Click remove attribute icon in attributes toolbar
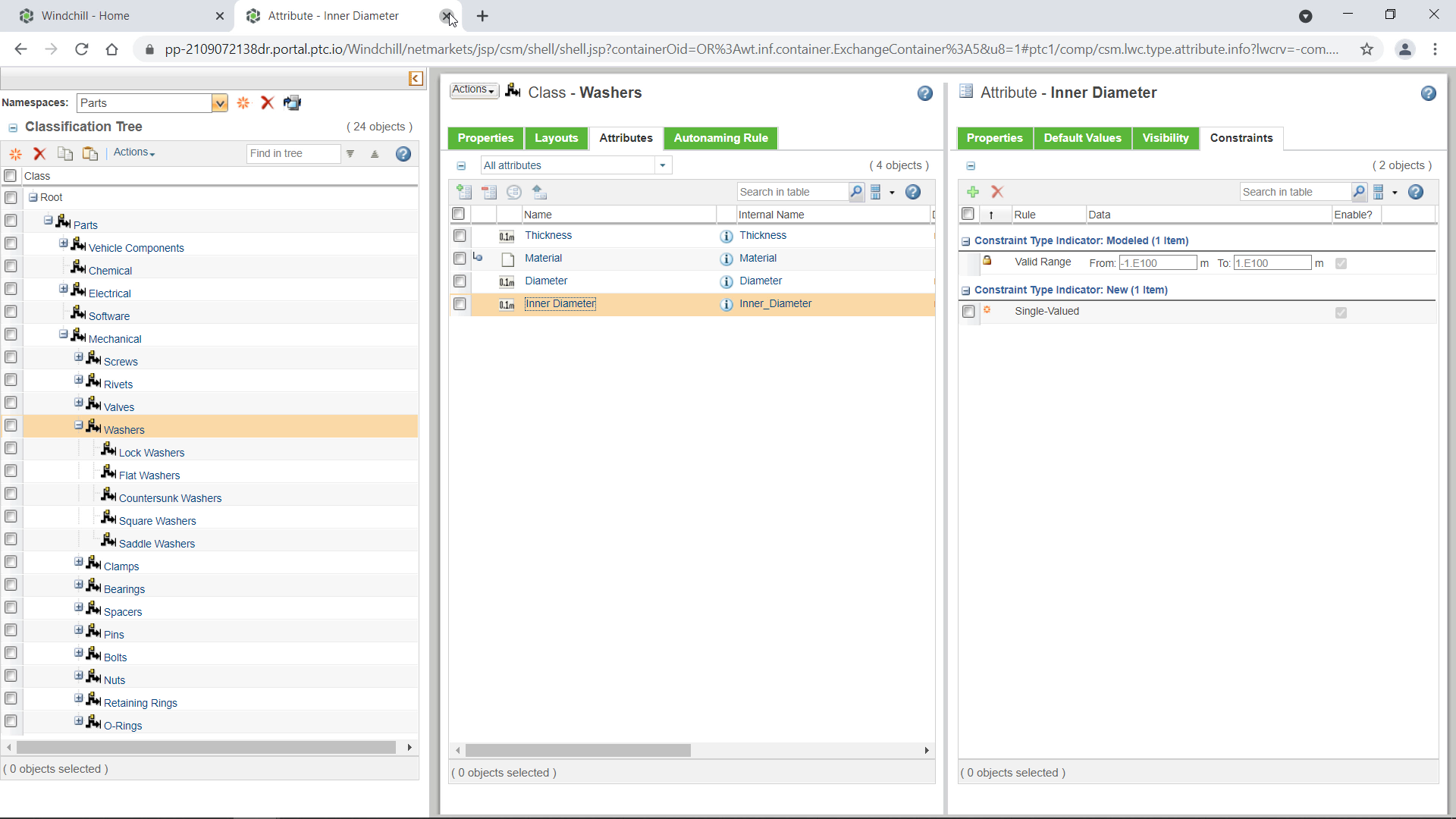The height and width of the screenshot is (819, 1456). pyautogui.click(x=489, y=192)
